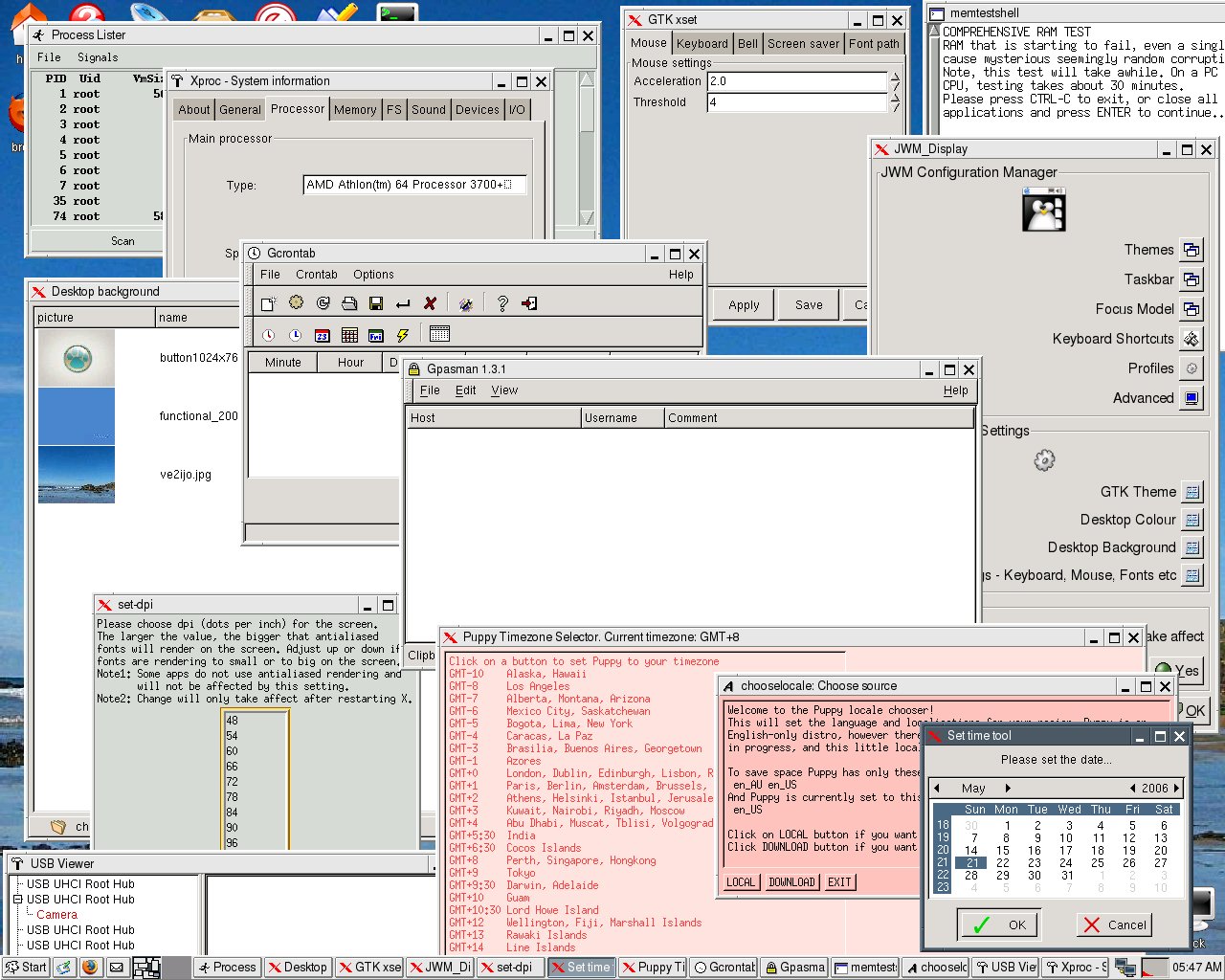Screen dimensions: 1225x980
Task: Collapse the expanded USB UHCI Root Hub node
Action: coord(17,900)
